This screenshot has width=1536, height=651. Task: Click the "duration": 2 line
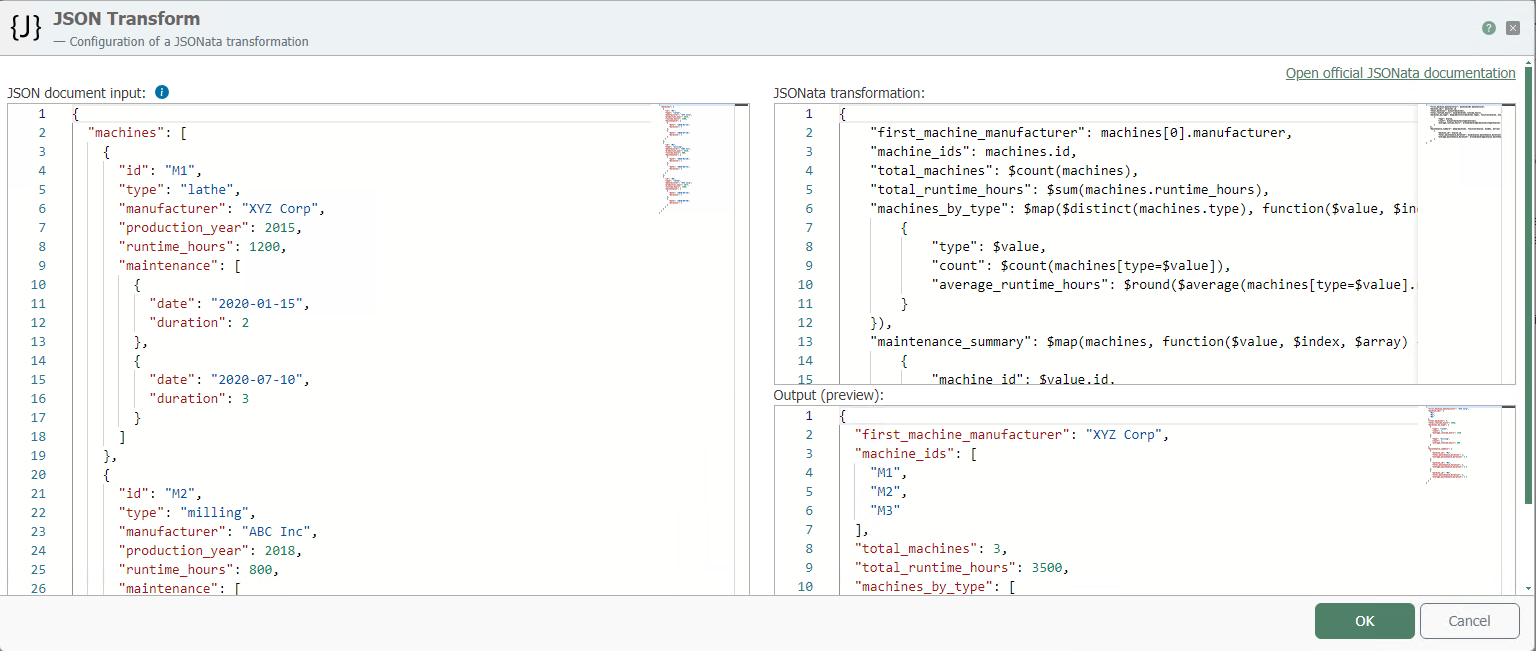pyautogui.click(x=199, y=323)
